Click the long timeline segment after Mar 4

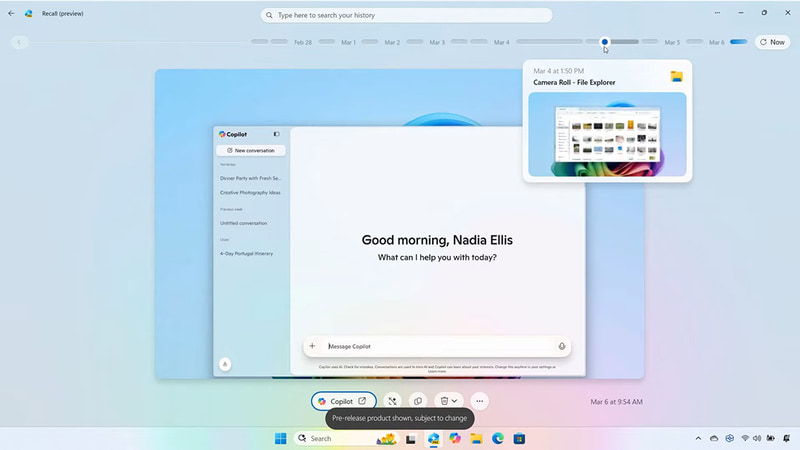point(549,42)
